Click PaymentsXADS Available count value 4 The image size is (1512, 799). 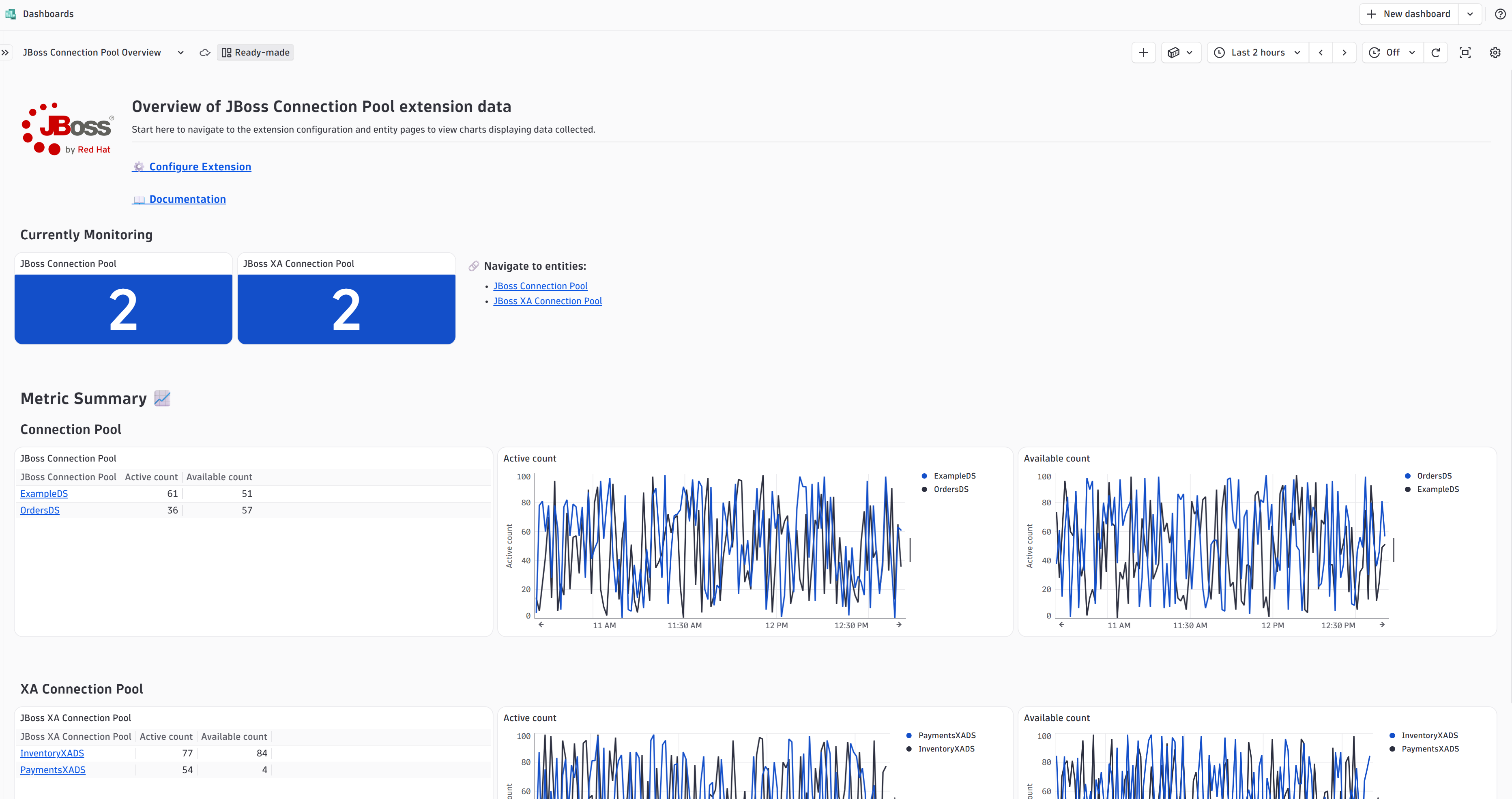[x=264, y=770]
